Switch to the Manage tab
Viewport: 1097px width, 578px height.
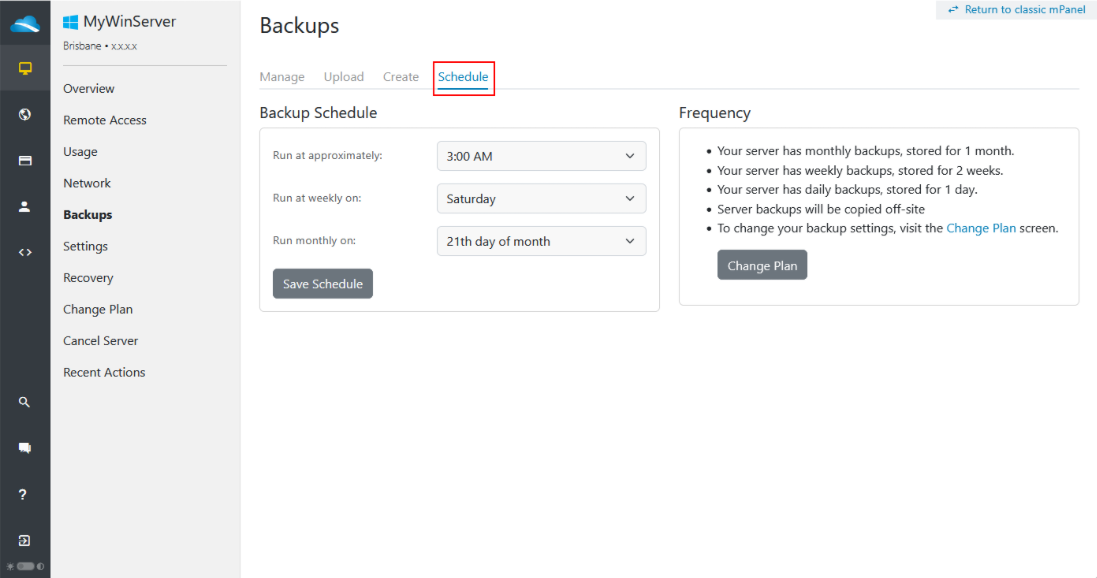[282, 77]
